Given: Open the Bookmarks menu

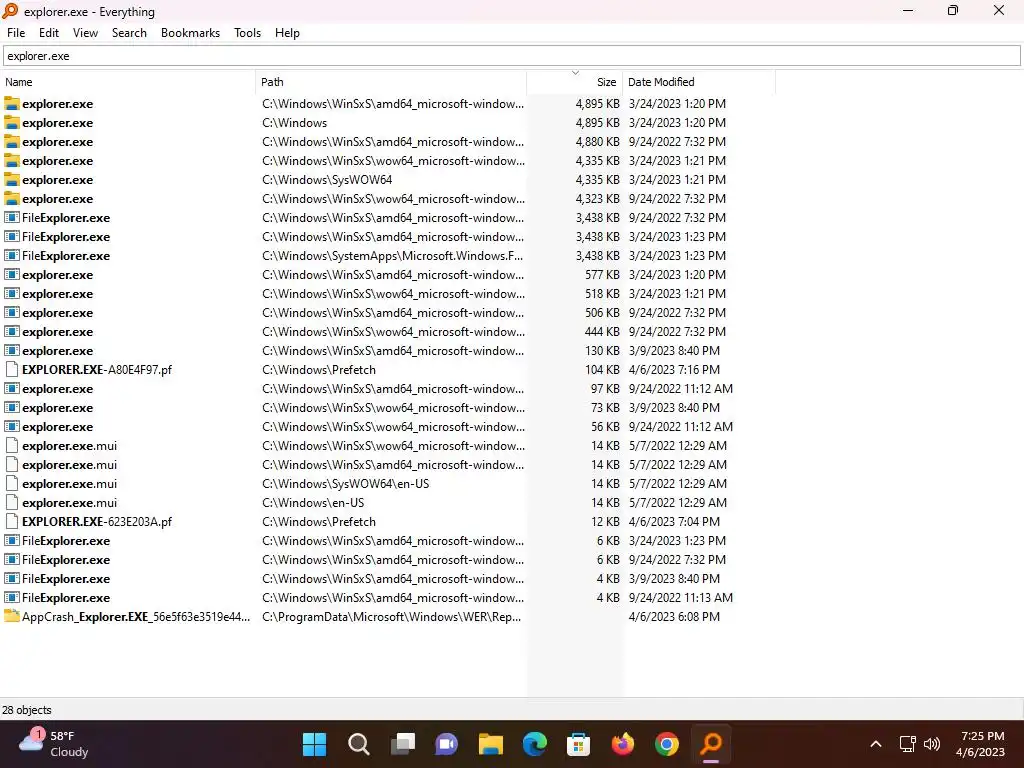Looking at the screenshot, I should 190,33.
